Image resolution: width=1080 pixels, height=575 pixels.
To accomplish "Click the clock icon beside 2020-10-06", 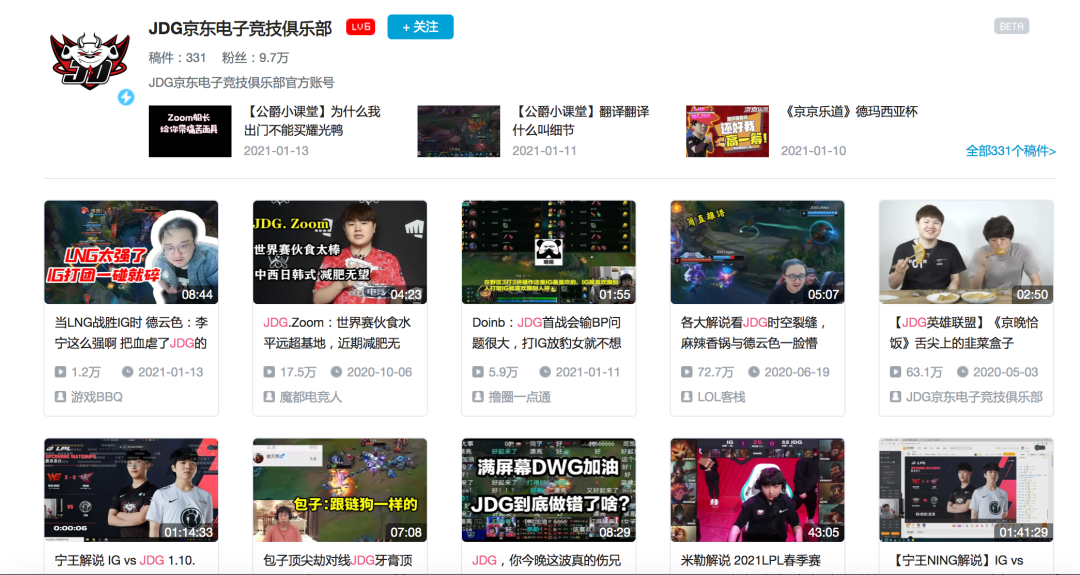I will [336, 372].
